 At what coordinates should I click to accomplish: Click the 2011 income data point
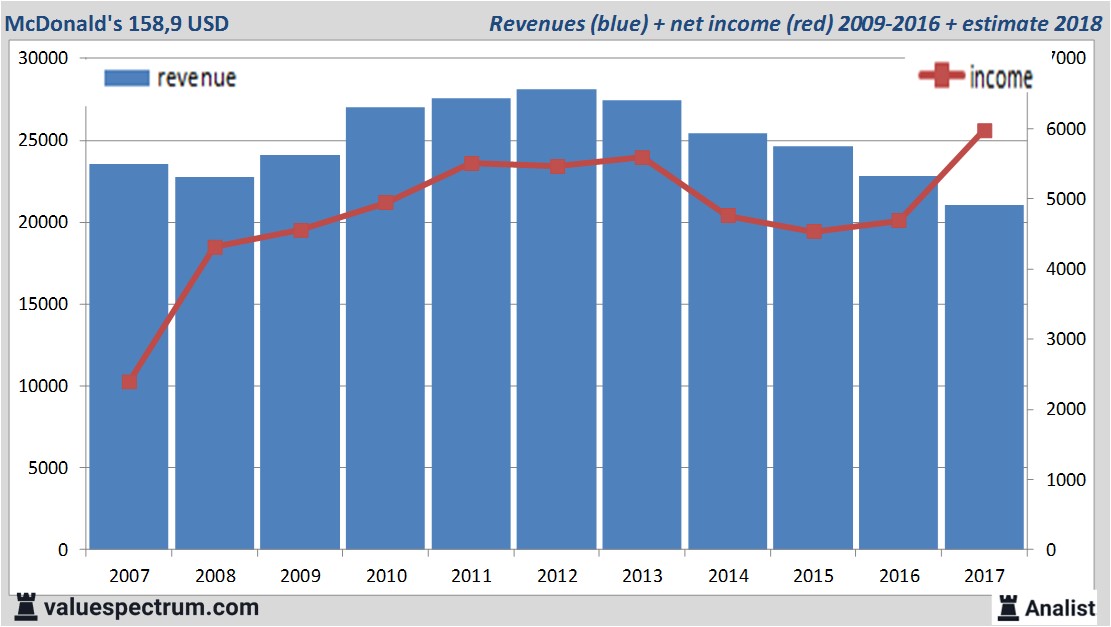tap(471, 163)
